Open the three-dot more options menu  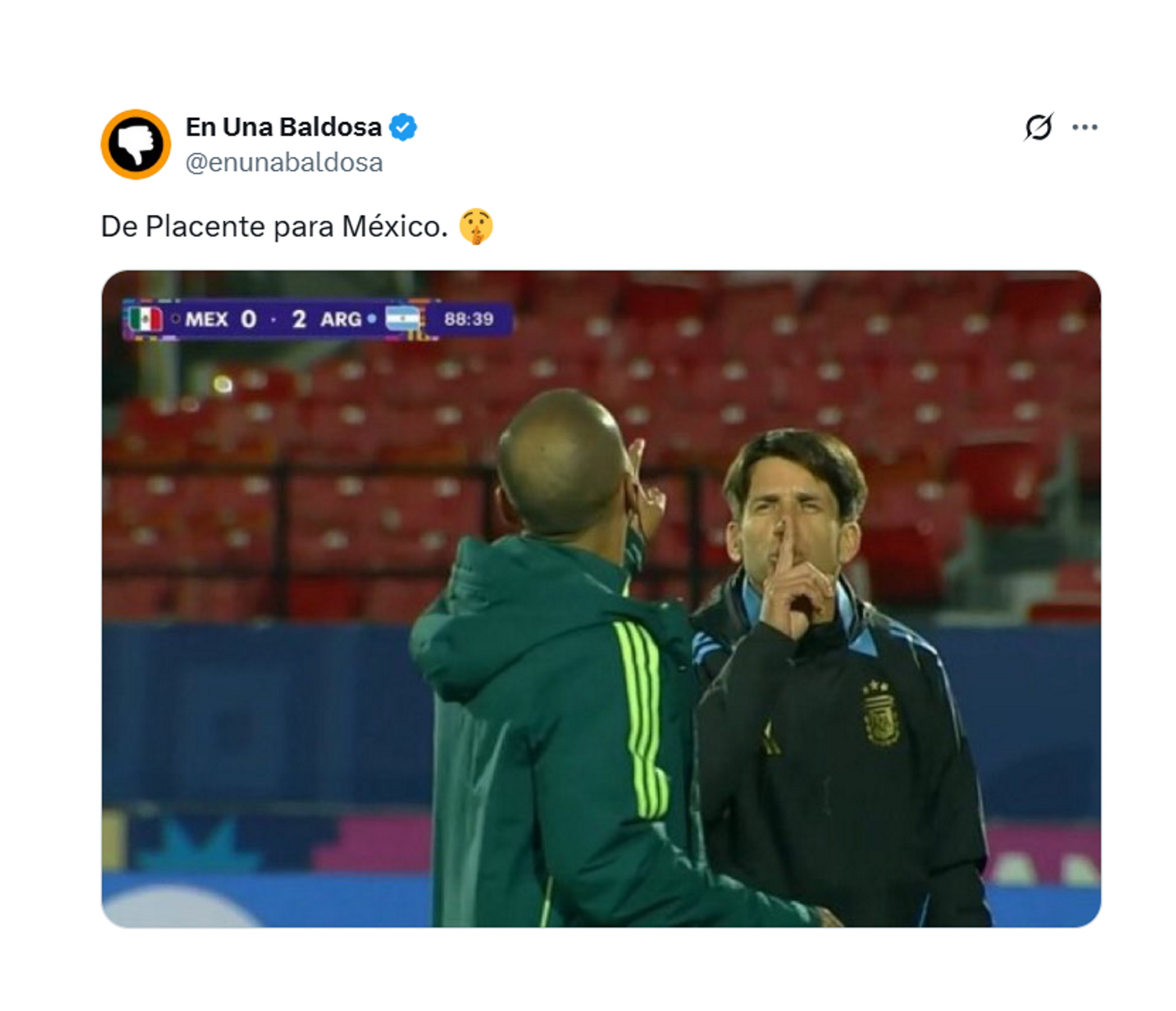pos(1085,127)
